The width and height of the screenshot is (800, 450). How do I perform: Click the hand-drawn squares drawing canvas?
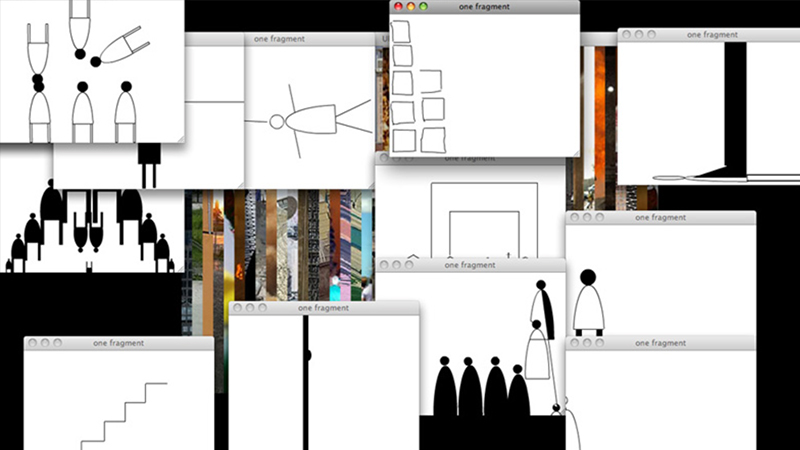(484, 85)
